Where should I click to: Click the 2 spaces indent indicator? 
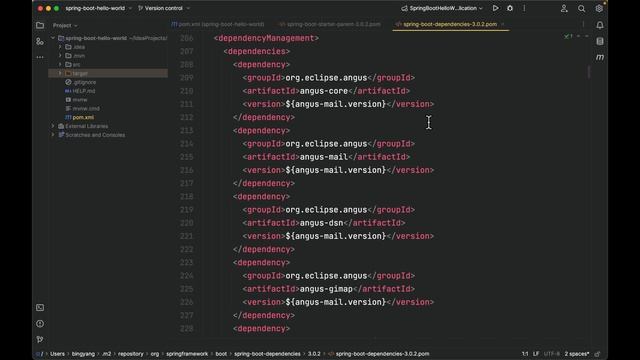click(x=577, y=354)
